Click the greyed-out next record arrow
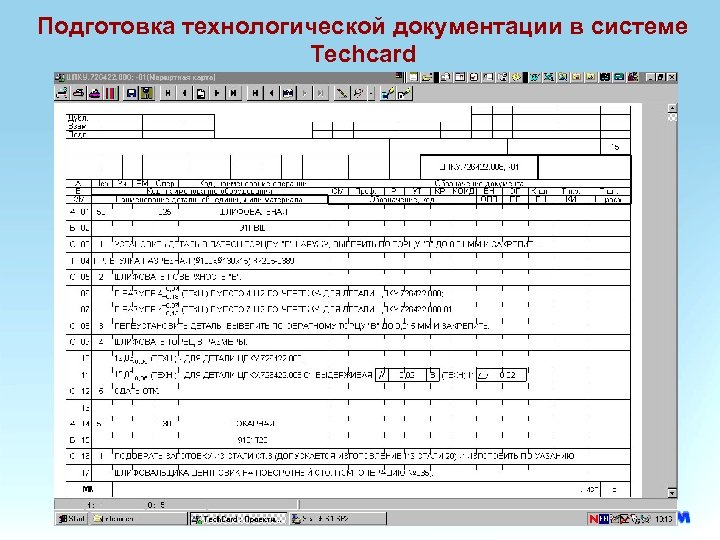Screen dimensions: 720x540 (304, 93)
